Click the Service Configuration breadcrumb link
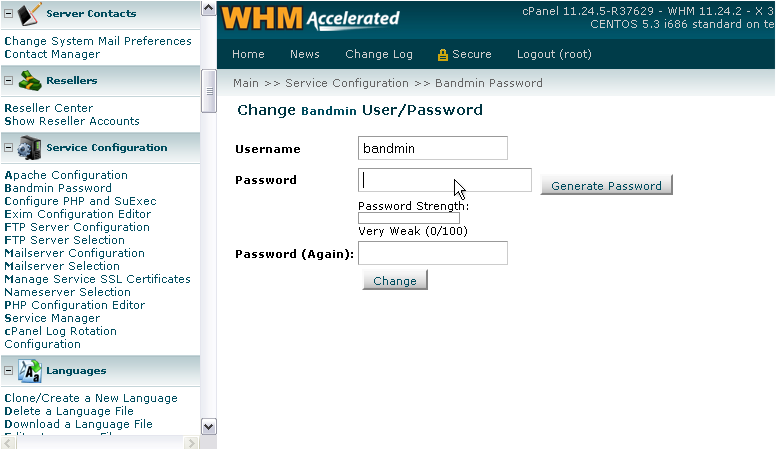 (x=346, y=83)
